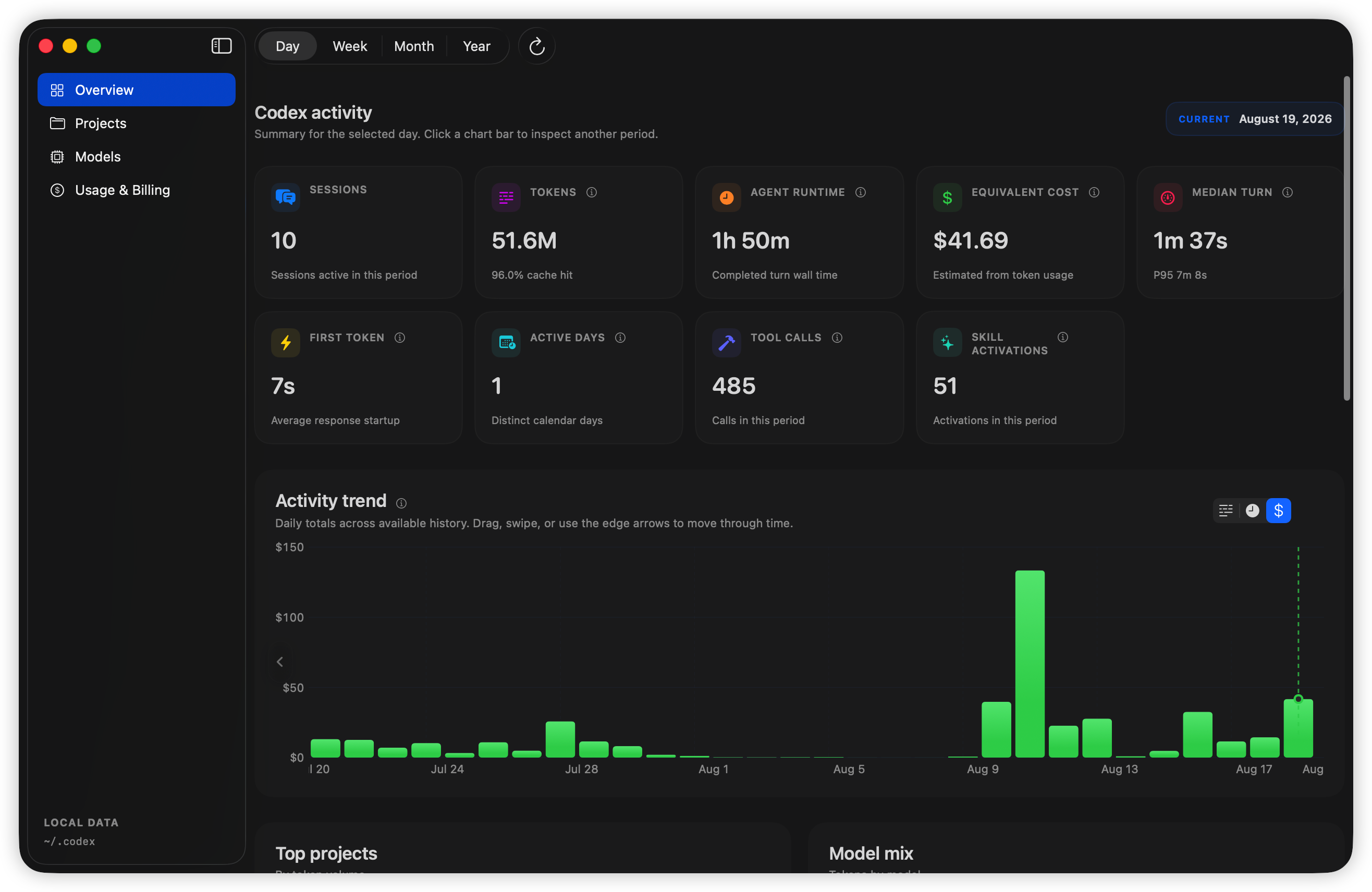Click the Equivalent Cost dollar icon
This screenshot has width=1372, height=892.
947,197
